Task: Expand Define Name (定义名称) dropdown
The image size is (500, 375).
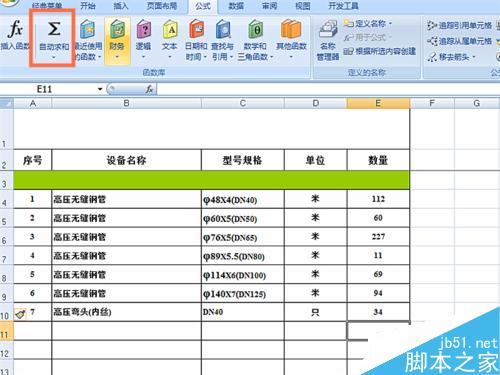Action: tap(391, 24)
